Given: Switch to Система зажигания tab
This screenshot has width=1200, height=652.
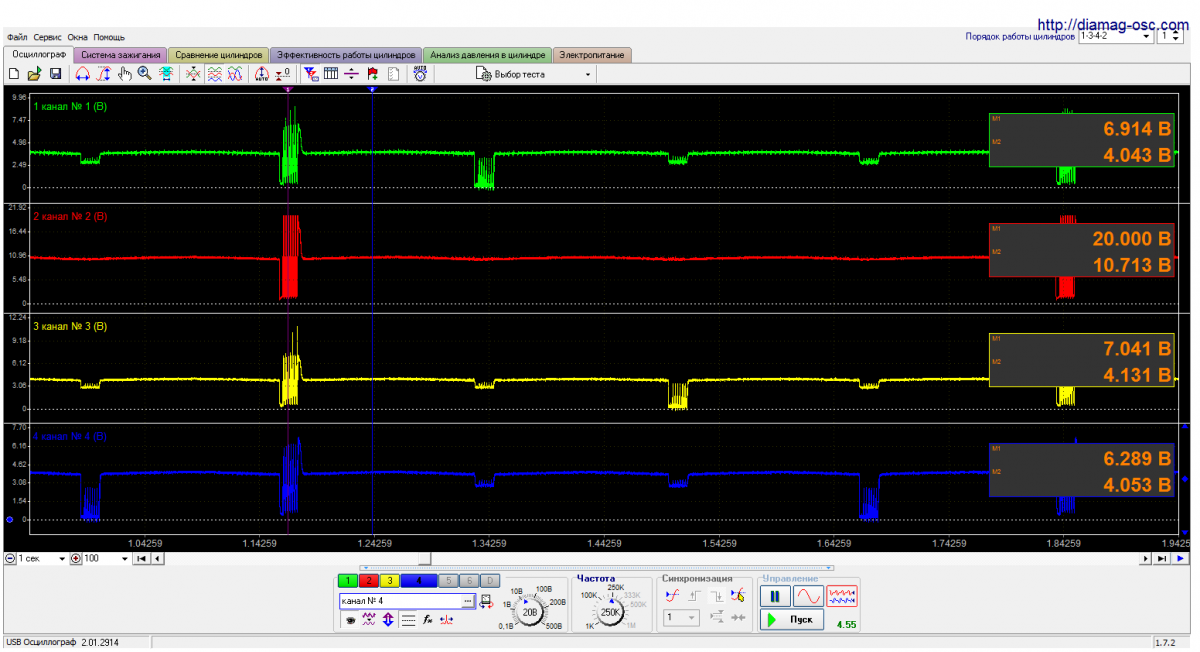Looking at the screenshot, I should (x=120, y=55).
